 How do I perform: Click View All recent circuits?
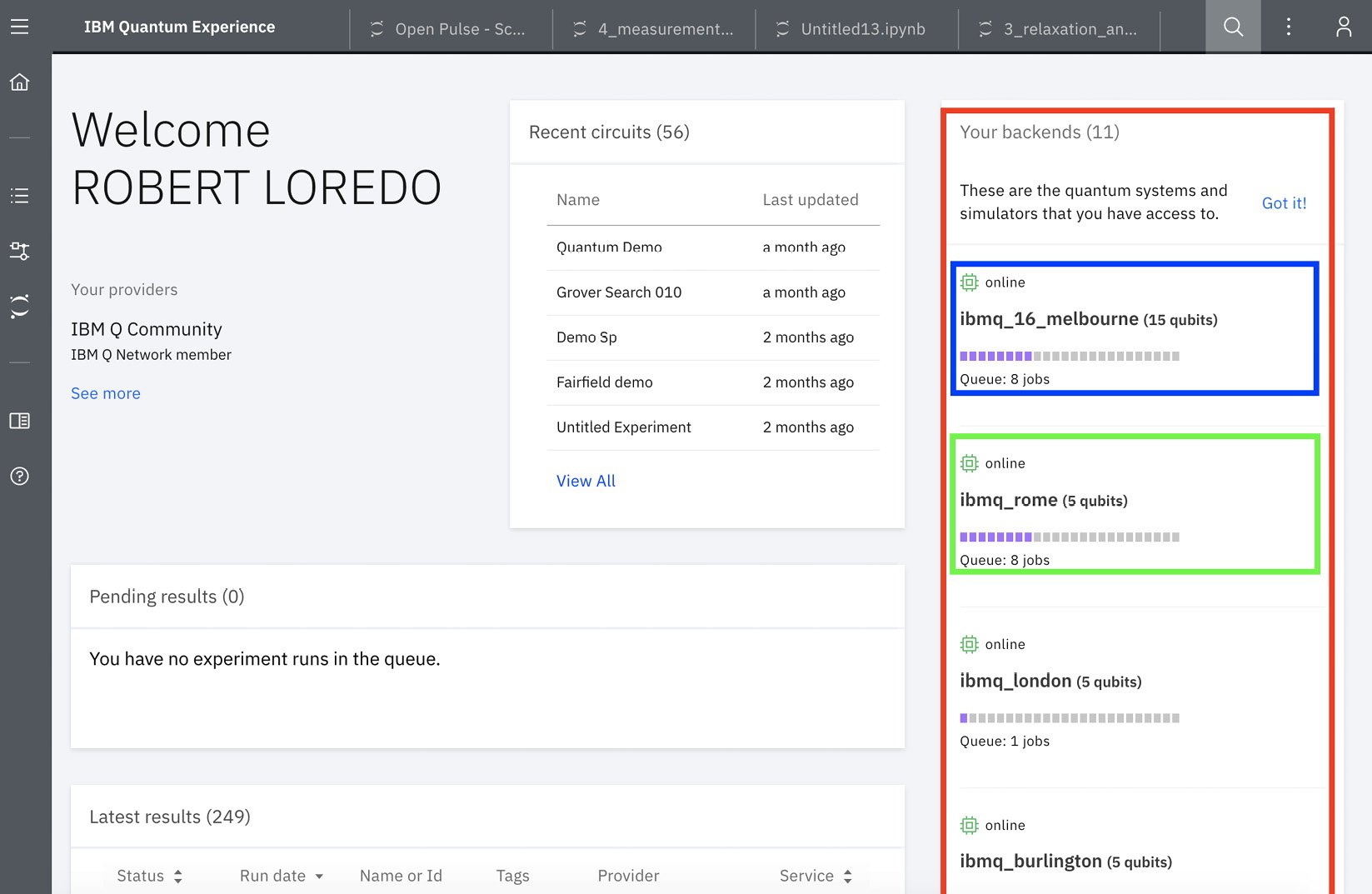point(586,481)
